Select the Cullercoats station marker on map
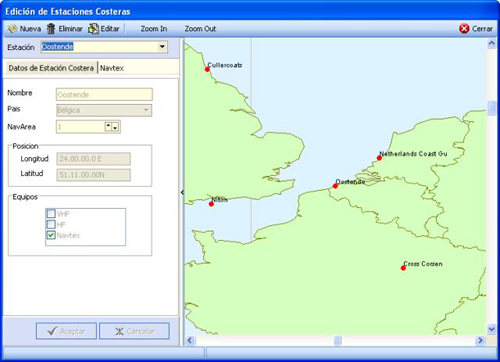The image size is (500, 362). [x=207, y=69]
